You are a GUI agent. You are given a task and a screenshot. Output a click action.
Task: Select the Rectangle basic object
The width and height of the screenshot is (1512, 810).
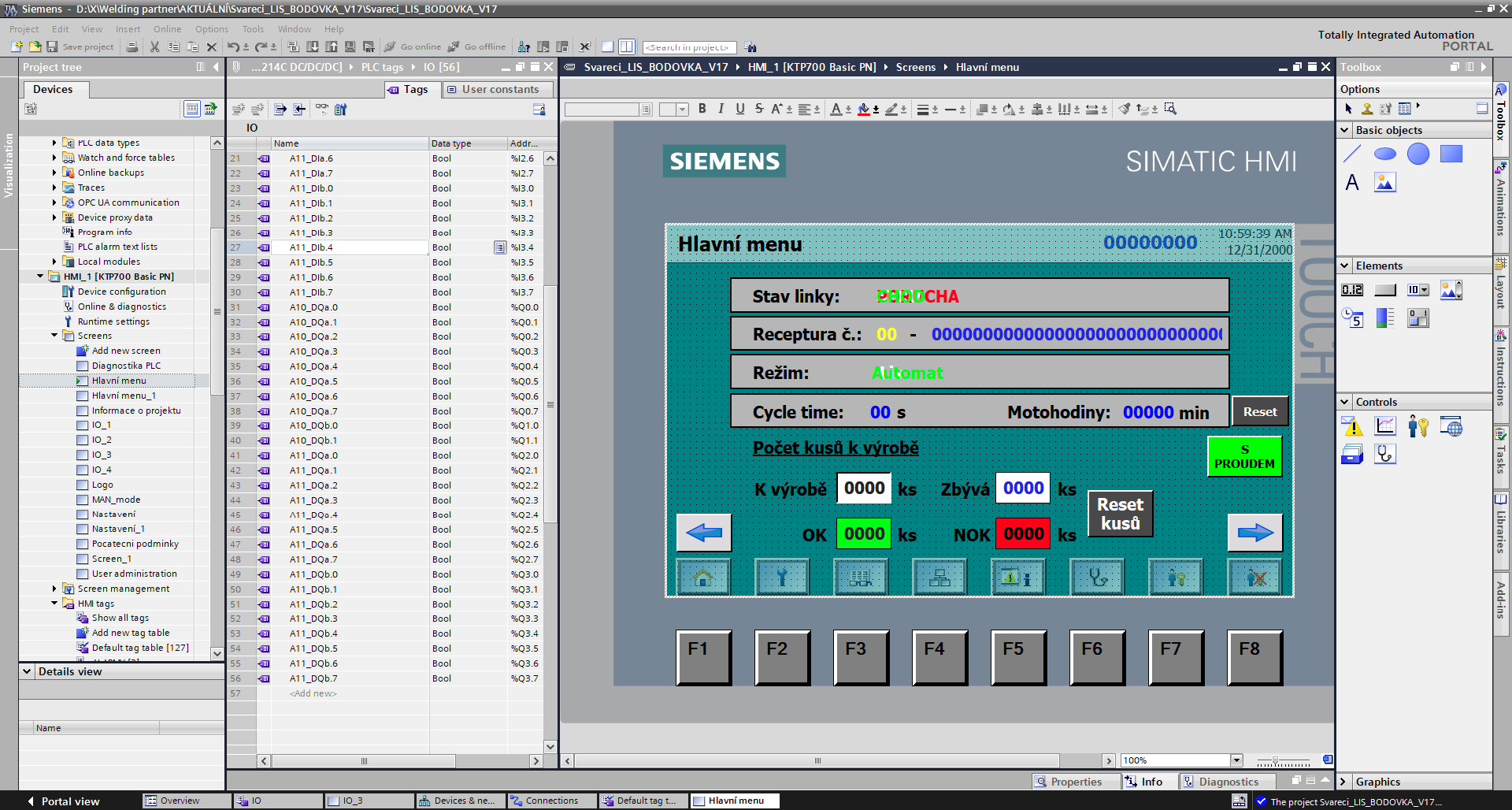(1451, 154)
